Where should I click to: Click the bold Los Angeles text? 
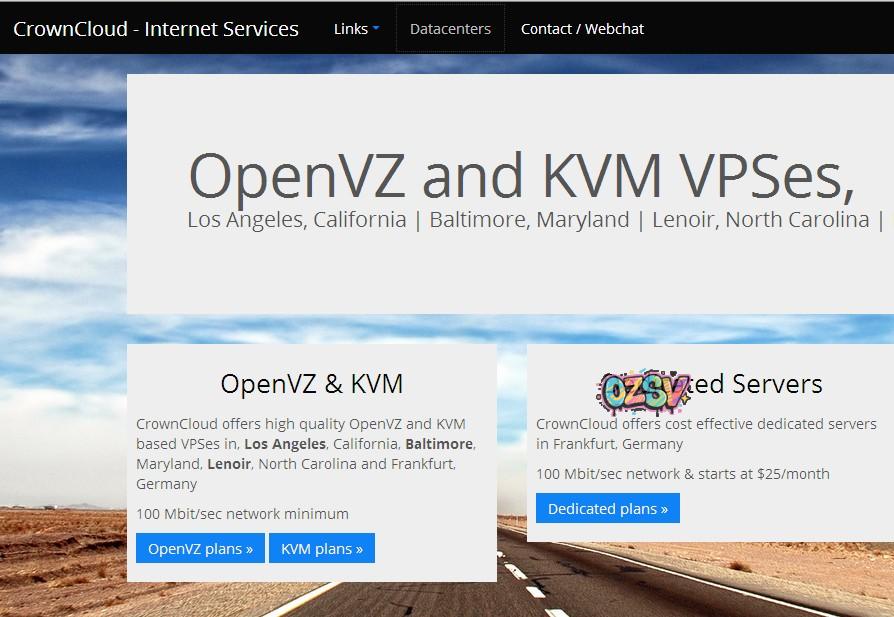[285, 444]
